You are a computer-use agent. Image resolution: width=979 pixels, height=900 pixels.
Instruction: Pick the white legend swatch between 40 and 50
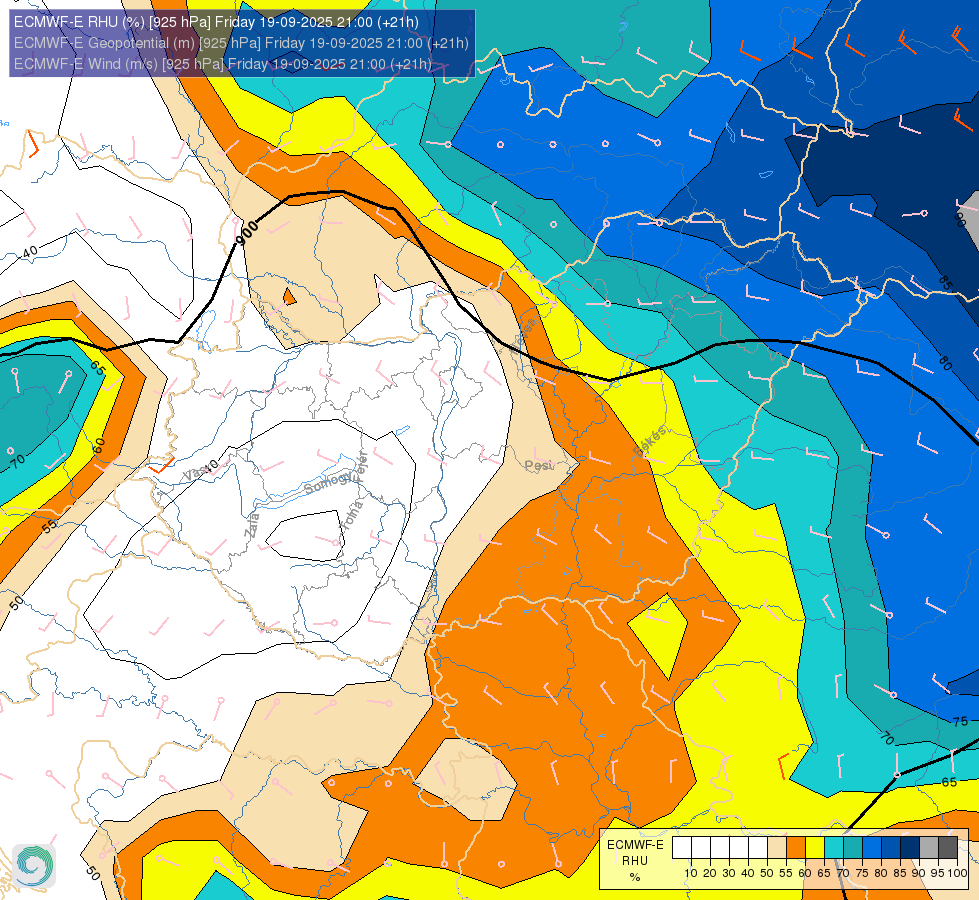click(x=758, y=848)
